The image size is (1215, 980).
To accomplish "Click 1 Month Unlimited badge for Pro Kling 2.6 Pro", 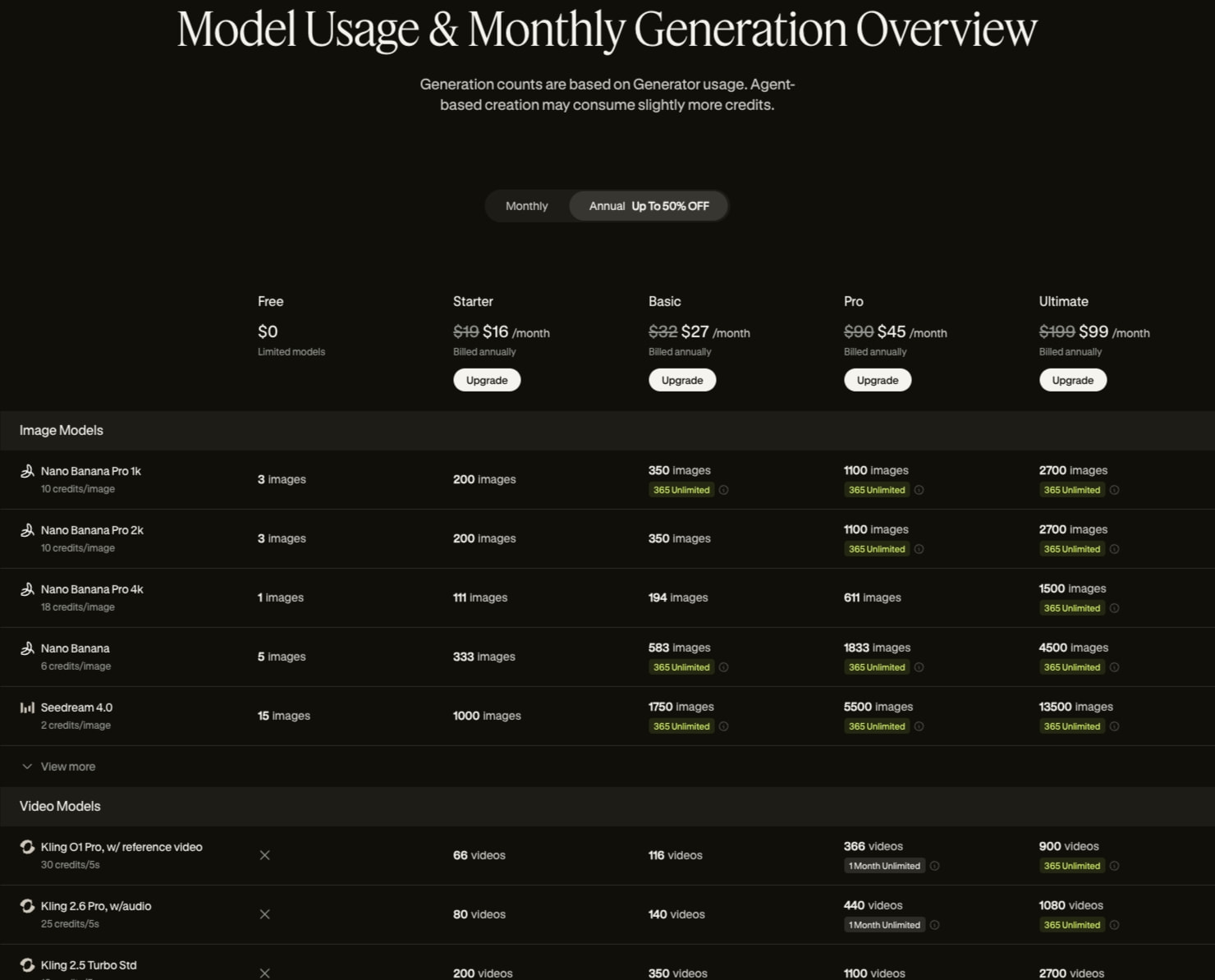I will pyautogui.click(x=884, y=925).
